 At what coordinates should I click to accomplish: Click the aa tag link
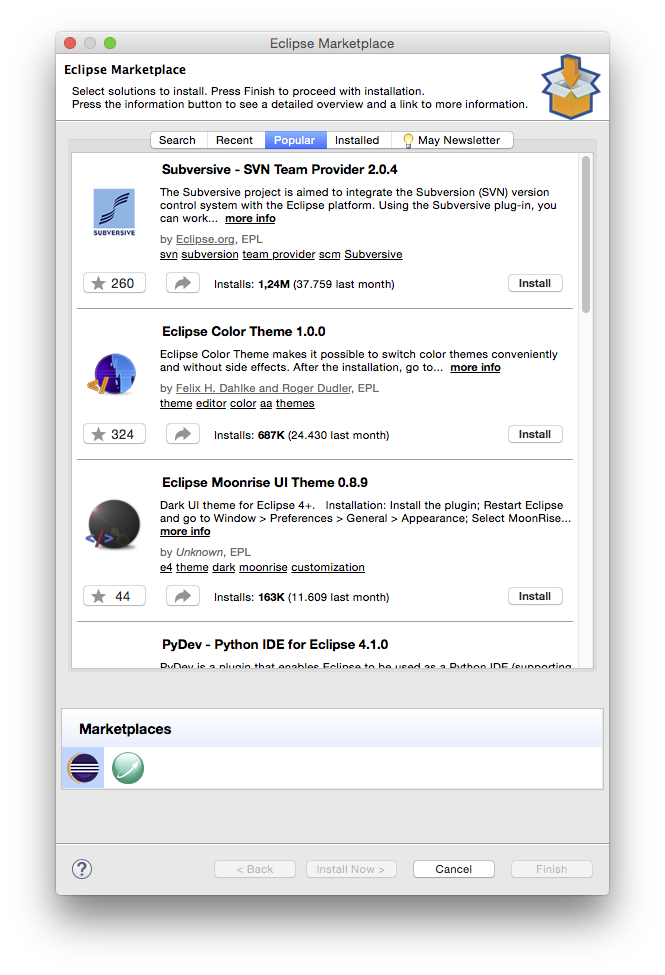tap(266, 403)
